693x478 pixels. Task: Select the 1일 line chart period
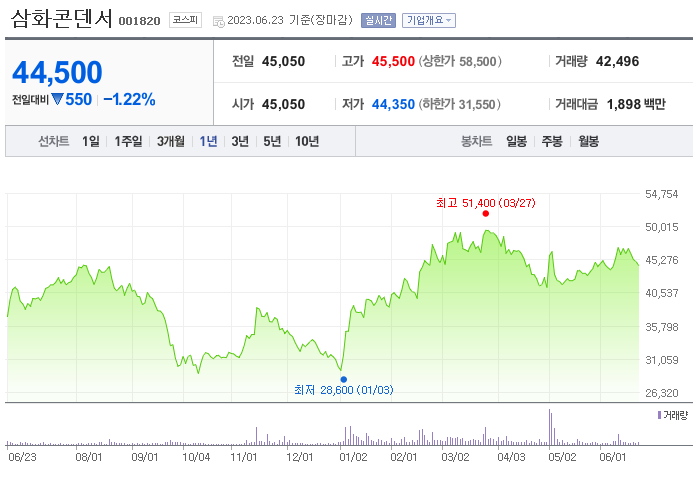pyautogui.click(x=91, y=141)
